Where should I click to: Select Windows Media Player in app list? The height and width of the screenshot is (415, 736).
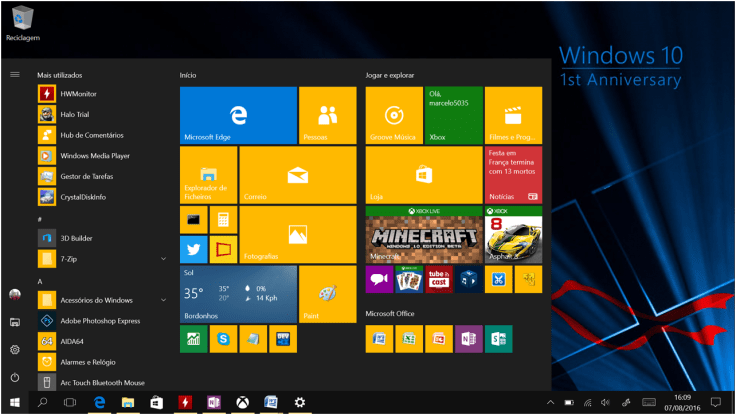pyautogui.click(x=94, y=156)
